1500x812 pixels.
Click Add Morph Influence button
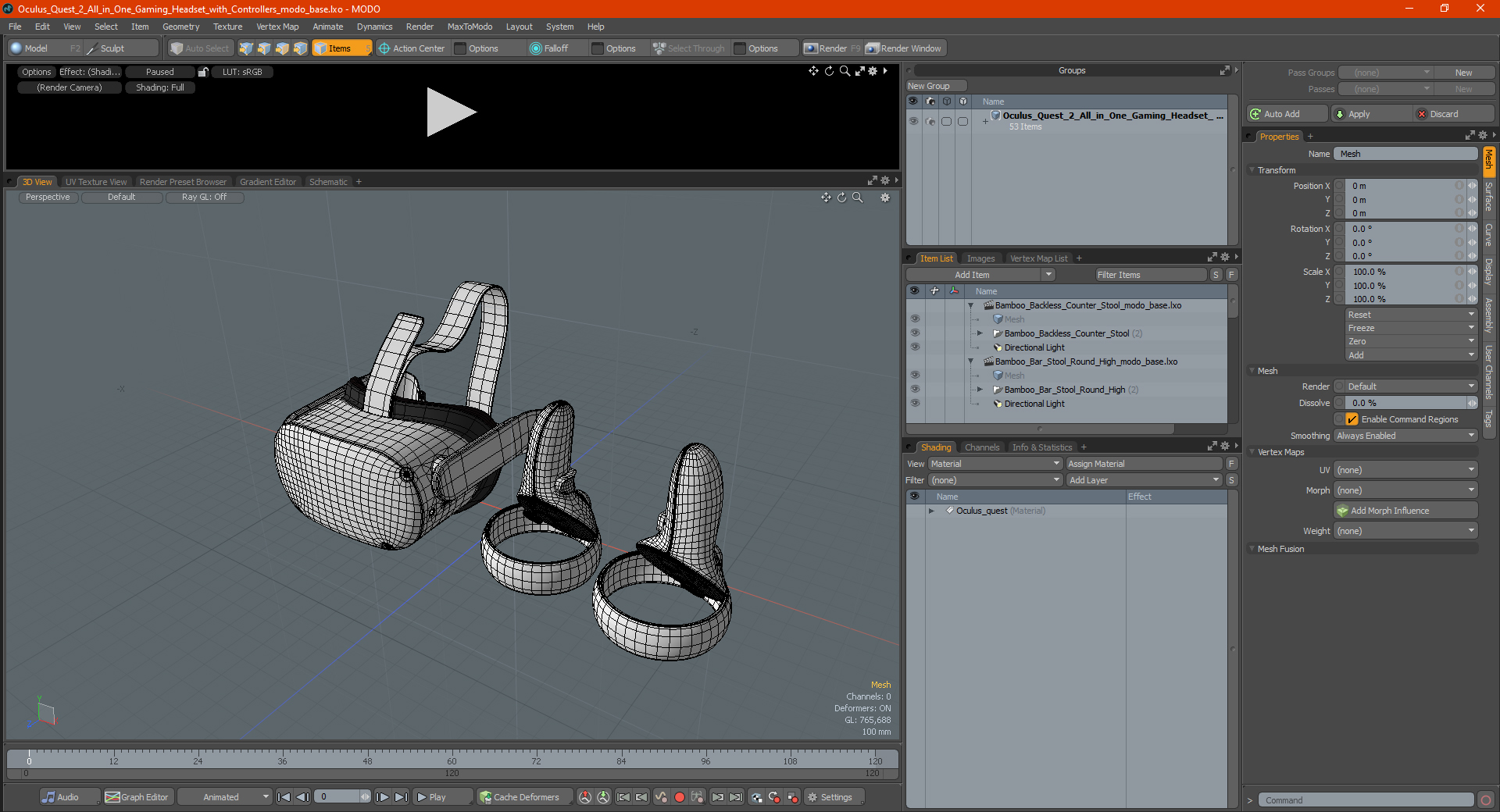tap(1405, 511)
